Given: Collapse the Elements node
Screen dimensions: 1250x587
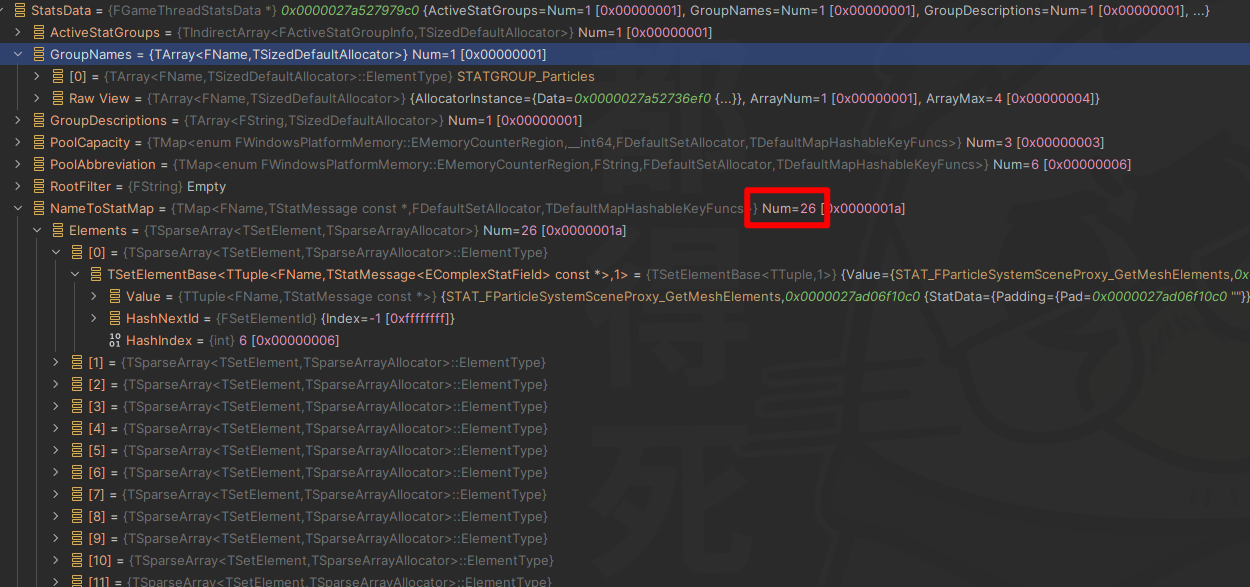Looking at the screenshot, I should coord(37,230).
